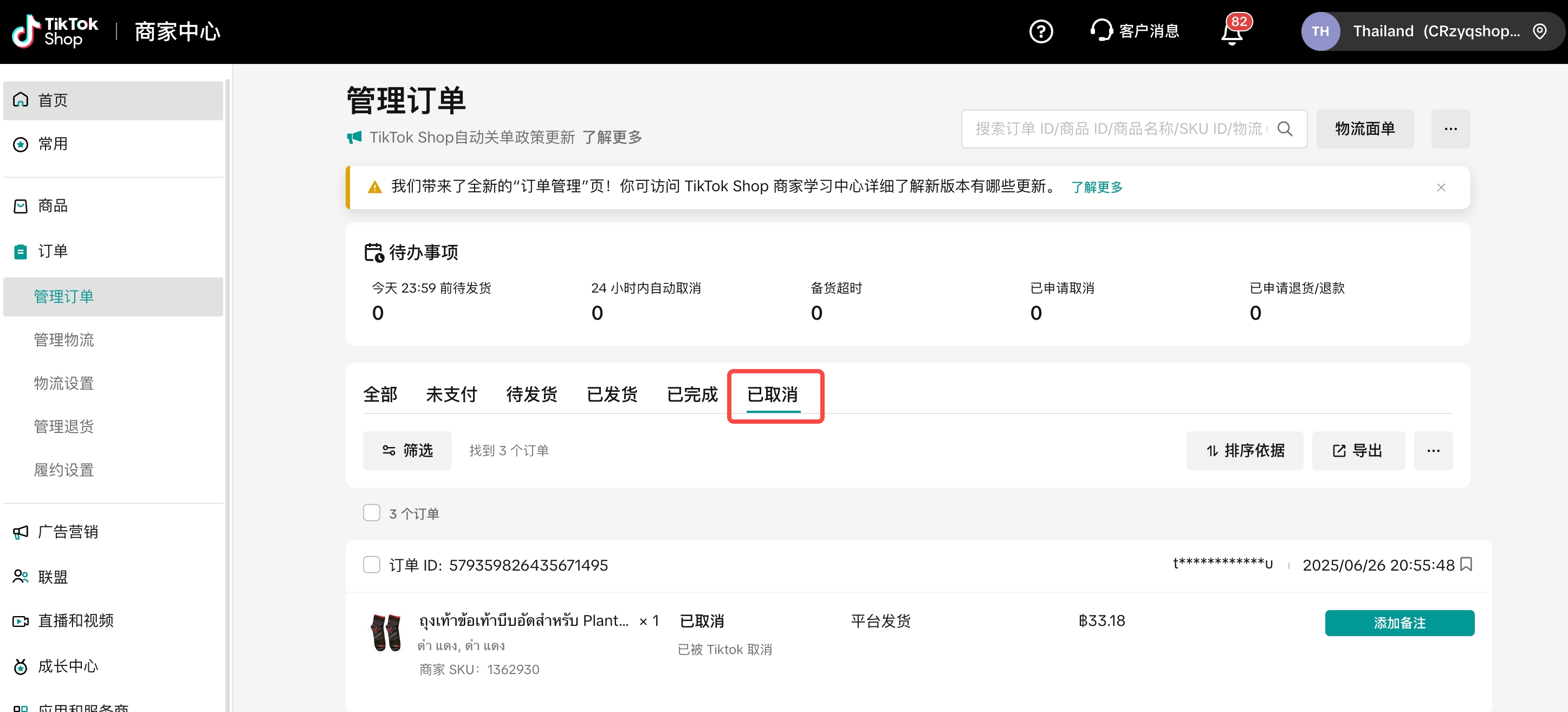1568x712 pixels.
Task: Close the yellow warning banner
Action: (x=1440, y=187)
